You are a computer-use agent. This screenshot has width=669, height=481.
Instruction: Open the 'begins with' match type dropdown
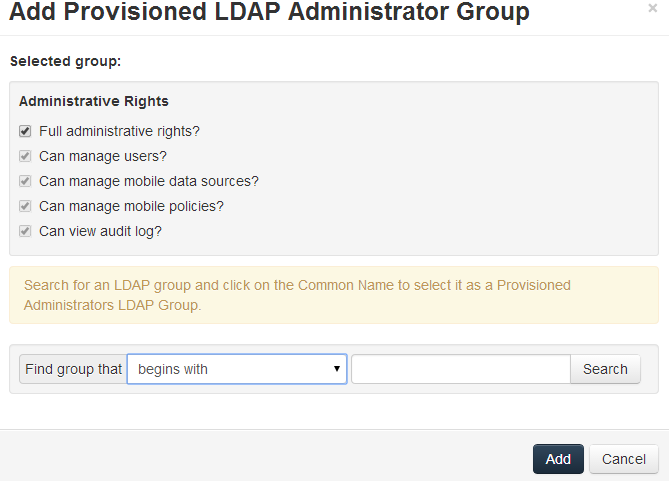236,369
